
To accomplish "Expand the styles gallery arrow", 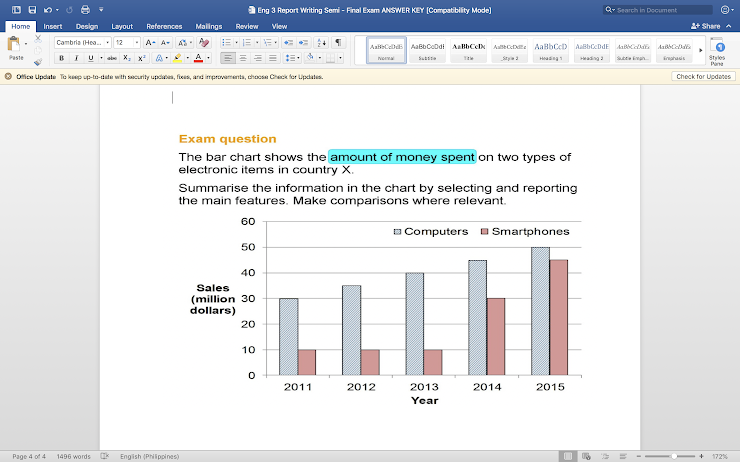I will click(700, 50).
